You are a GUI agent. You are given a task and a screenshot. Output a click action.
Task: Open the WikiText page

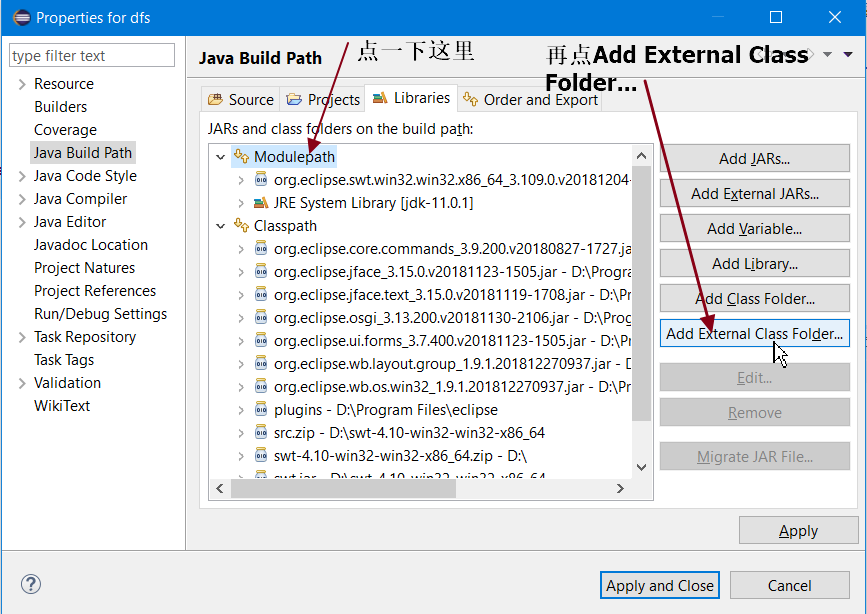click(x=62, y=406)
